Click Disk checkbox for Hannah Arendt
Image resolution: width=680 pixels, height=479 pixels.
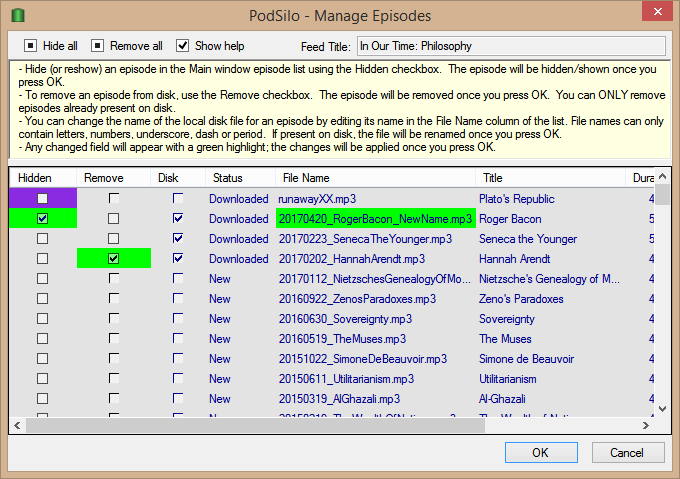[178, 258]
